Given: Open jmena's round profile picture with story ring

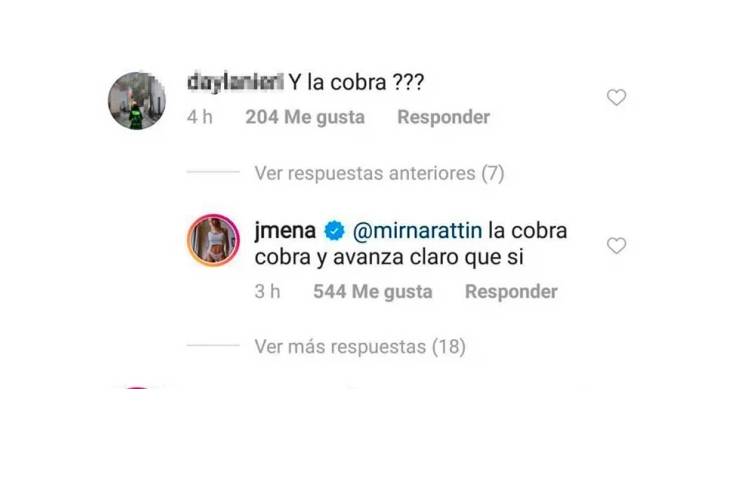Looking at the screenshot, I should [x=213, y=240].
